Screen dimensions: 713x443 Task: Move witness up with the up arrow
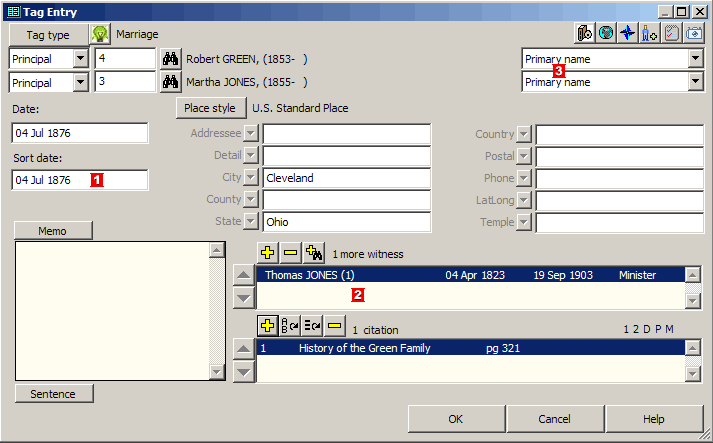(244, 275)
